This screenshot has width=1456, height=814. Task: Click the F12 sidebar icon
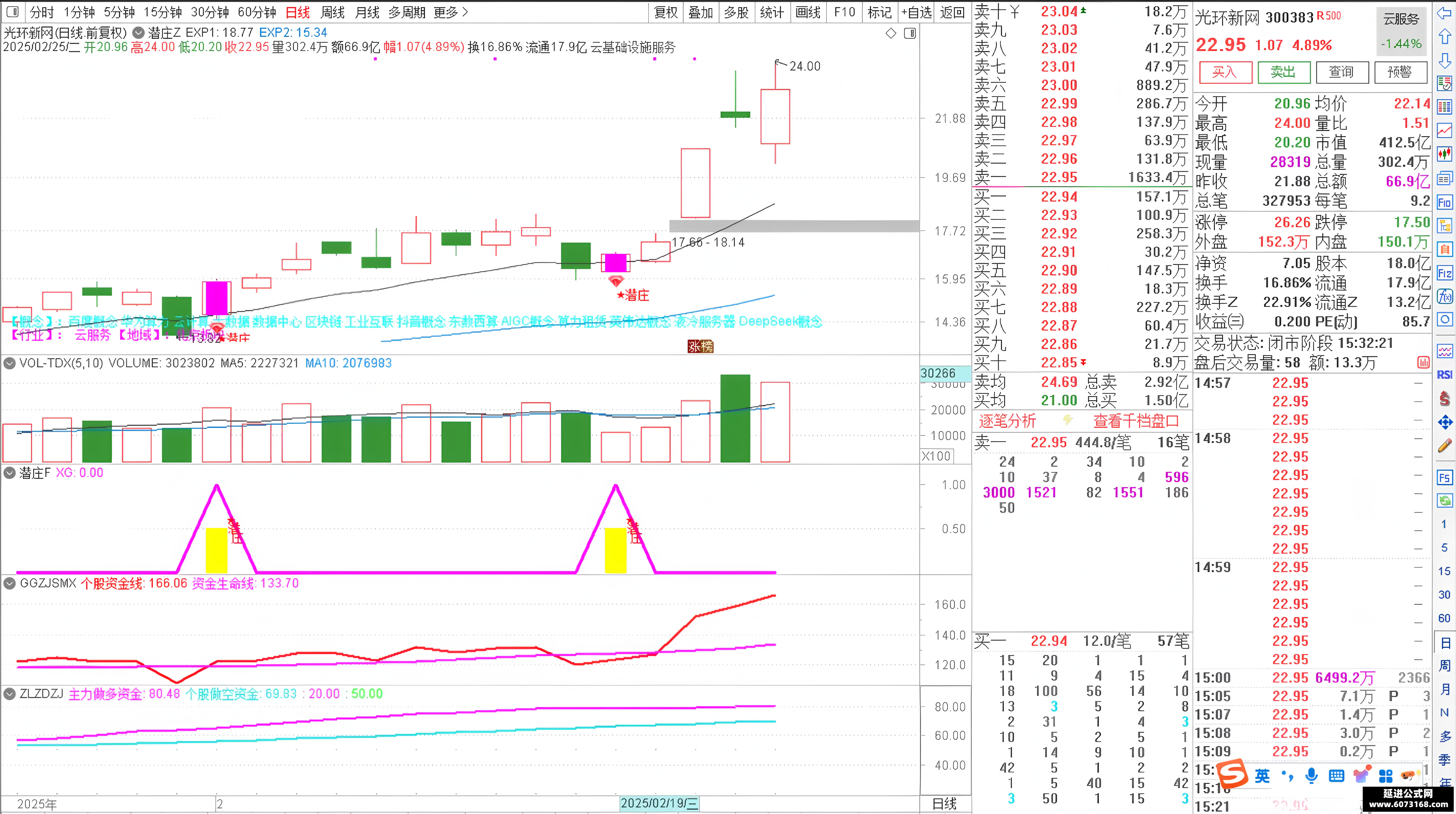pyautogui.click(x=1444, y=273)
